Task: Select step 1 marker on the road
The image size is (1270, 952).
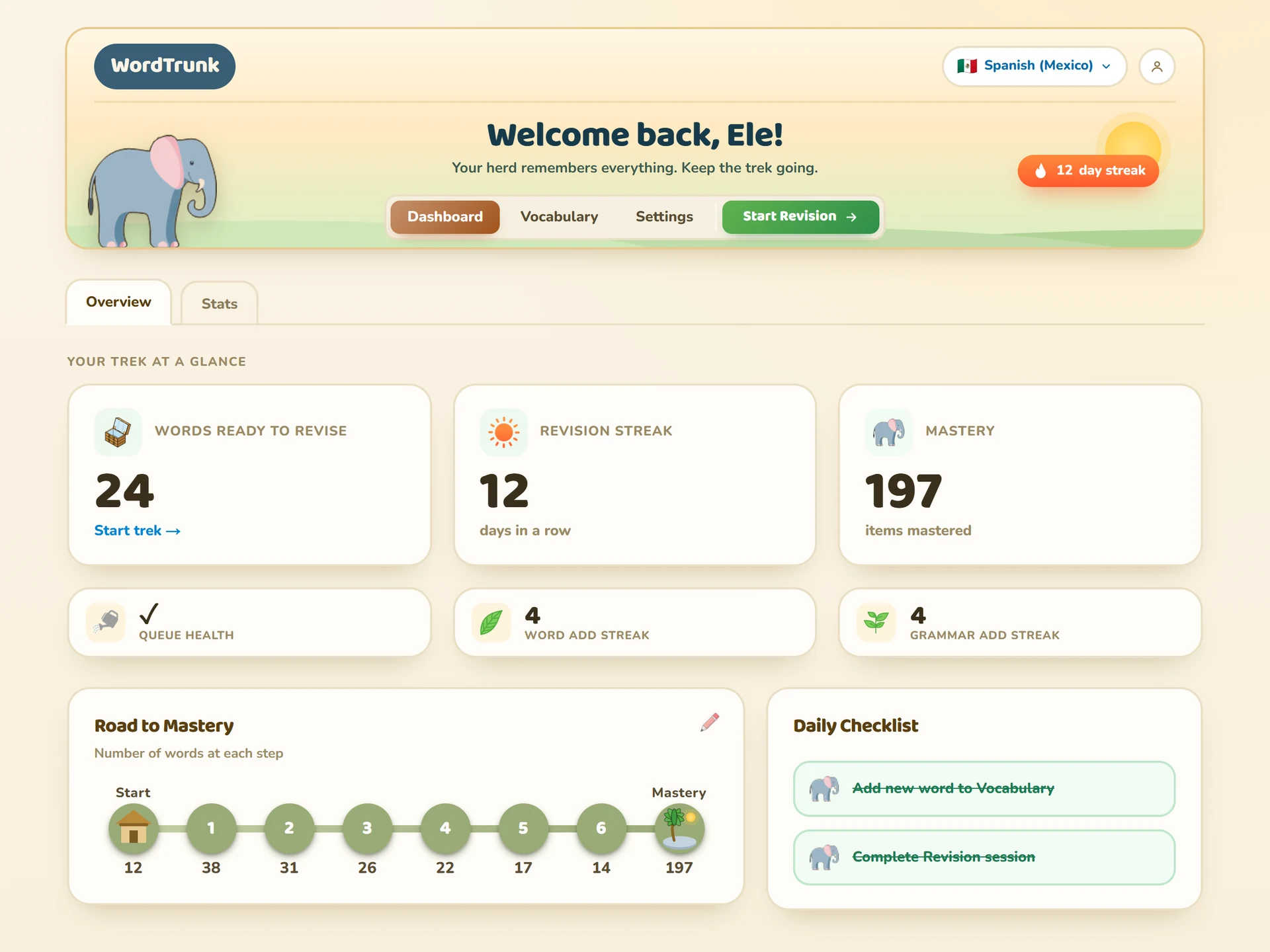Action: click(211, 828)
